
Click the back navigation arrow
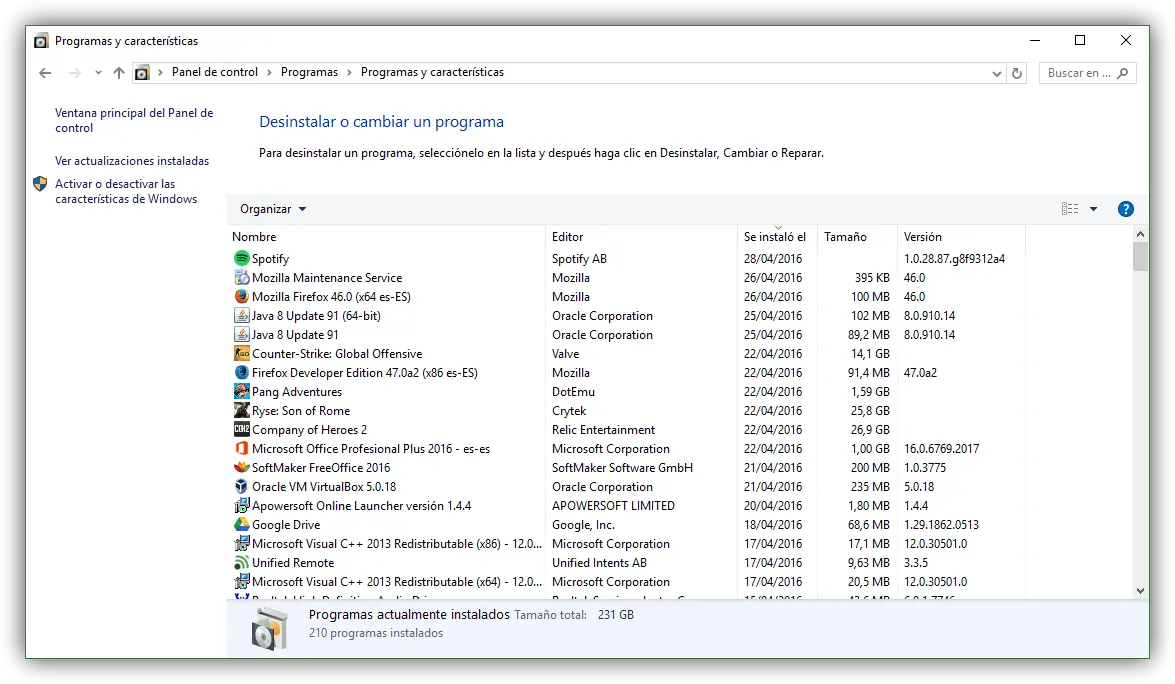tap(44, 73)
